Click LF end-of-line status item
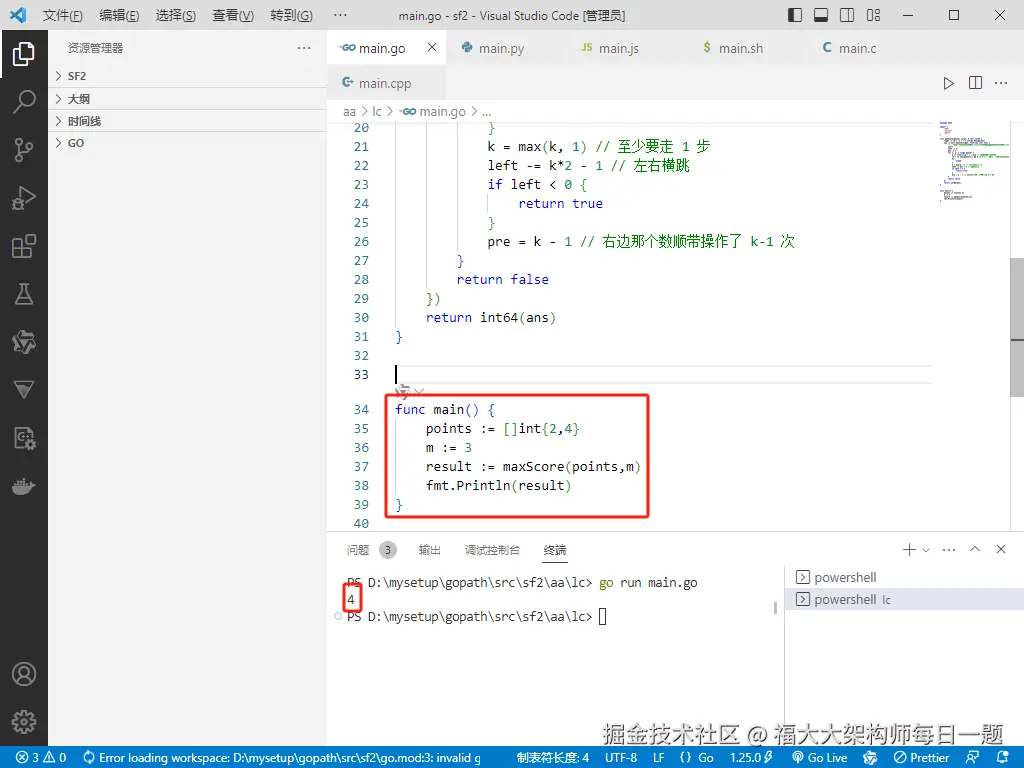 [x=658, y=758]
